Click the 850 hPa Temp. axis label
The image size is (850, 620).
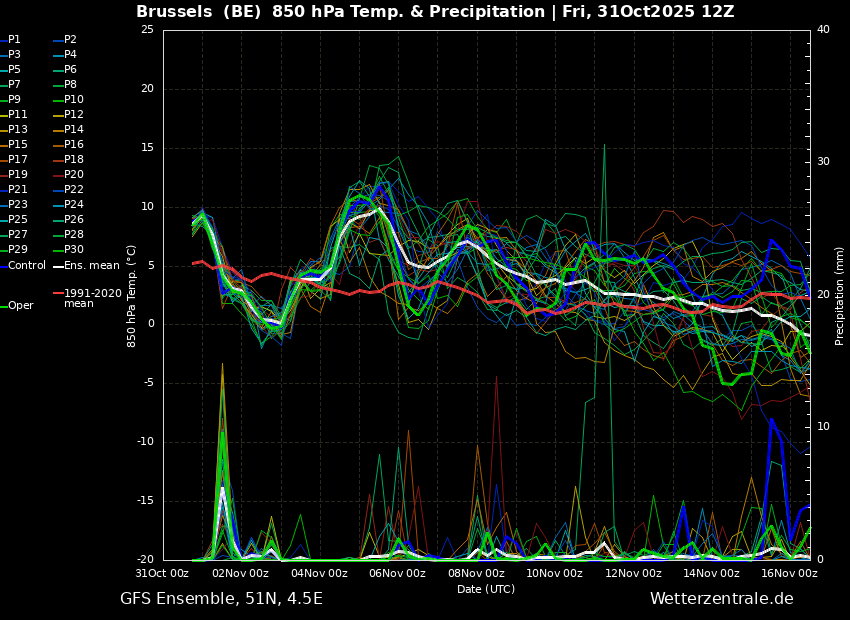point(131,296)
